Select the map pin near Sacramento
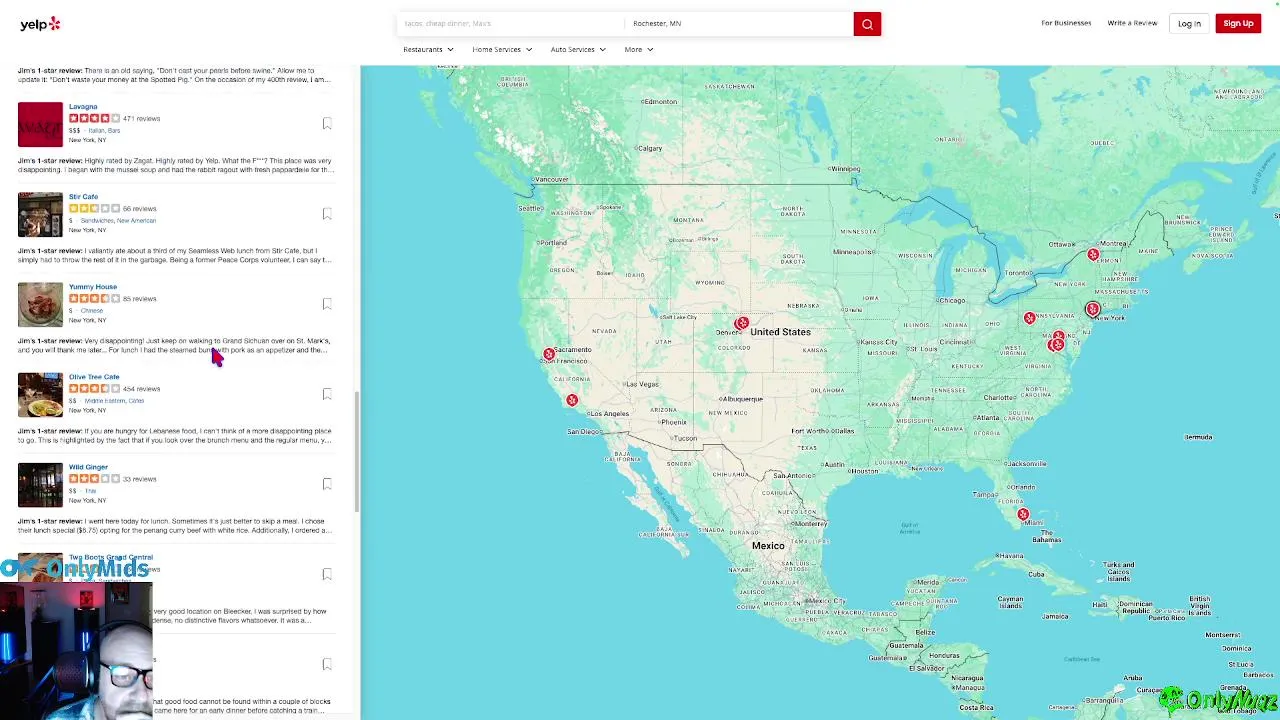The image size is (1280, 720). click(x=548, y=354)
